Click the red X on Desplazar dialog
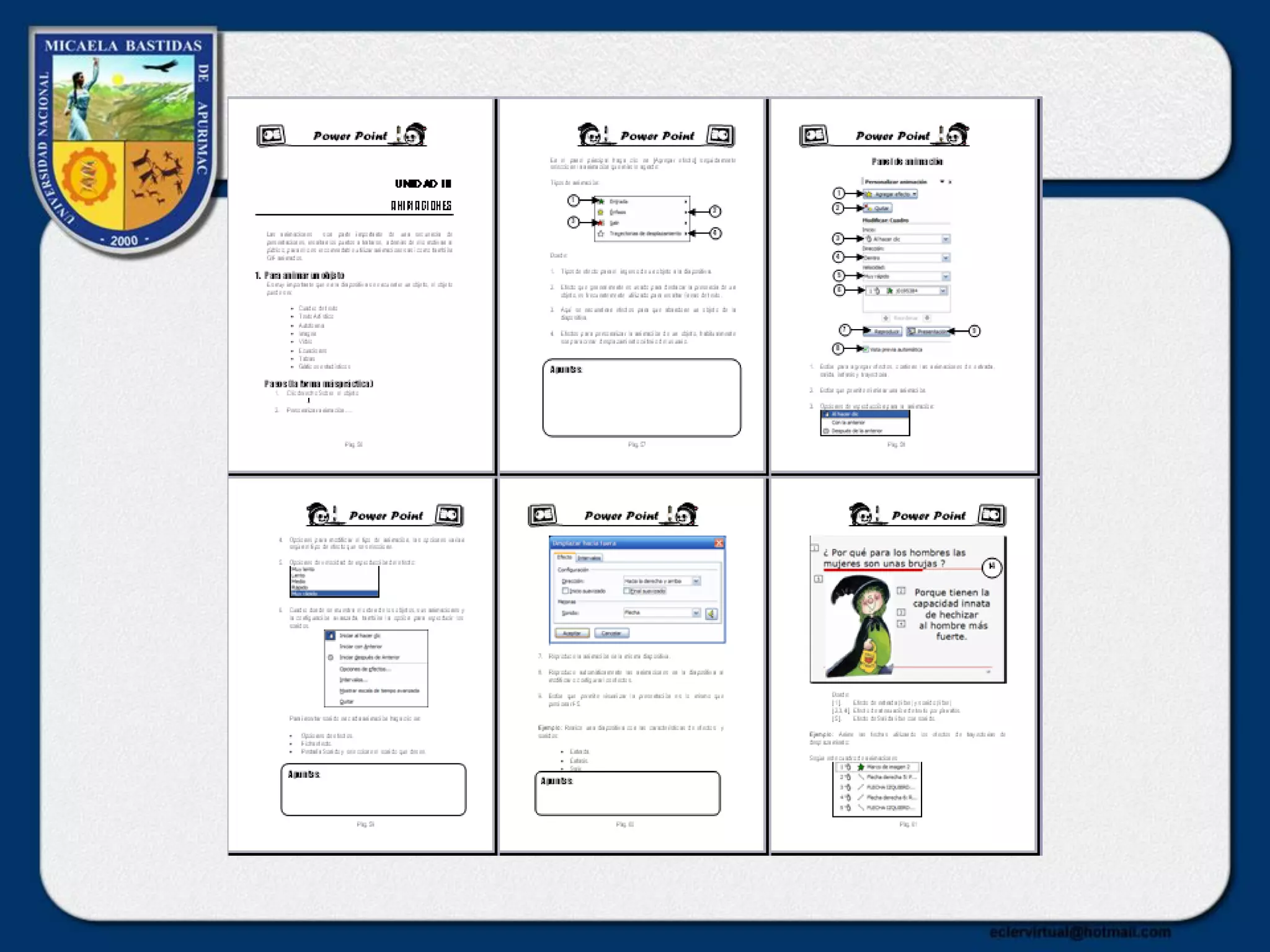Viewport: 1270px width, 952px height. [719, 543]
